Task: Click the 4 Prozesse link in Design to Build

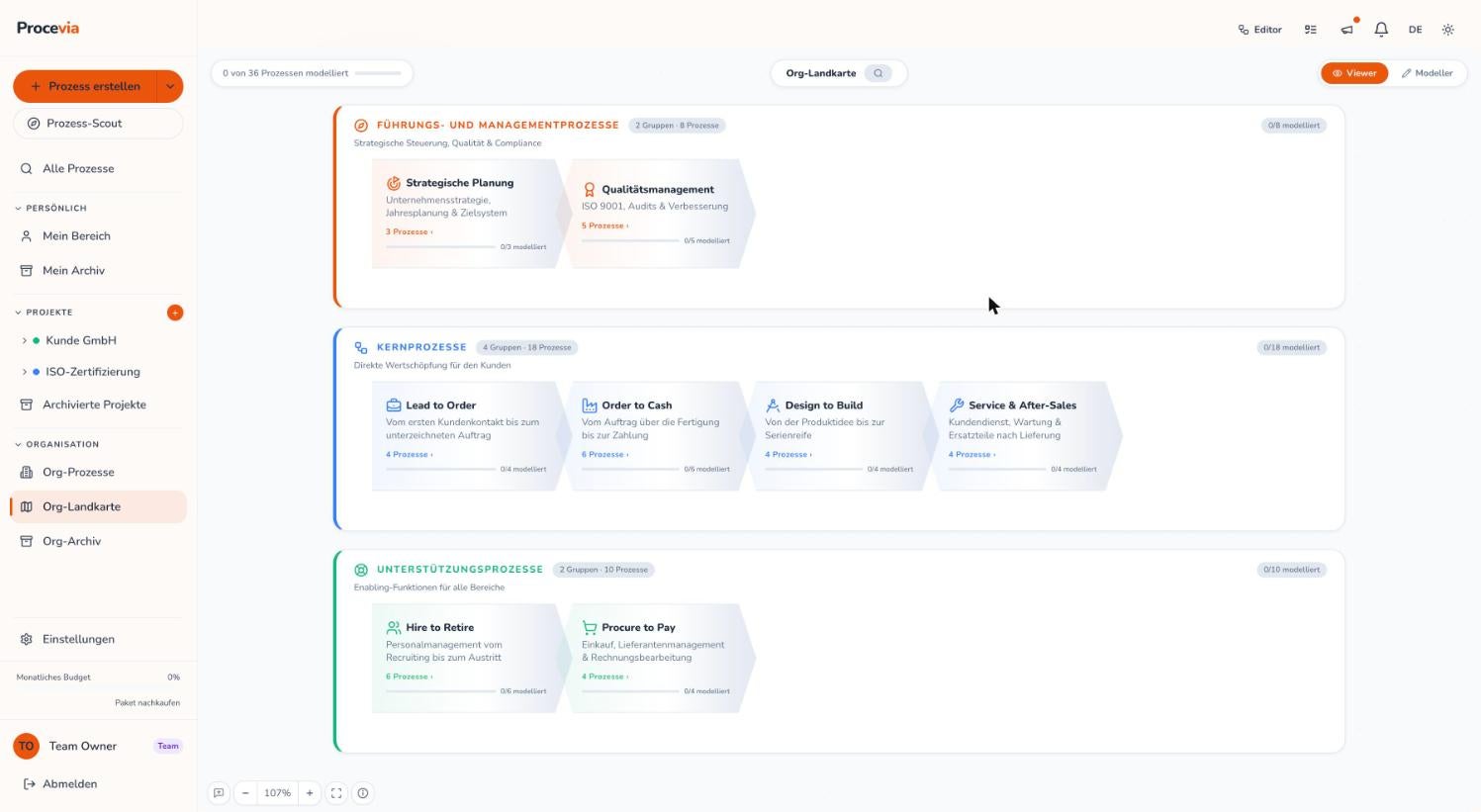Action: tap(788, 455)
